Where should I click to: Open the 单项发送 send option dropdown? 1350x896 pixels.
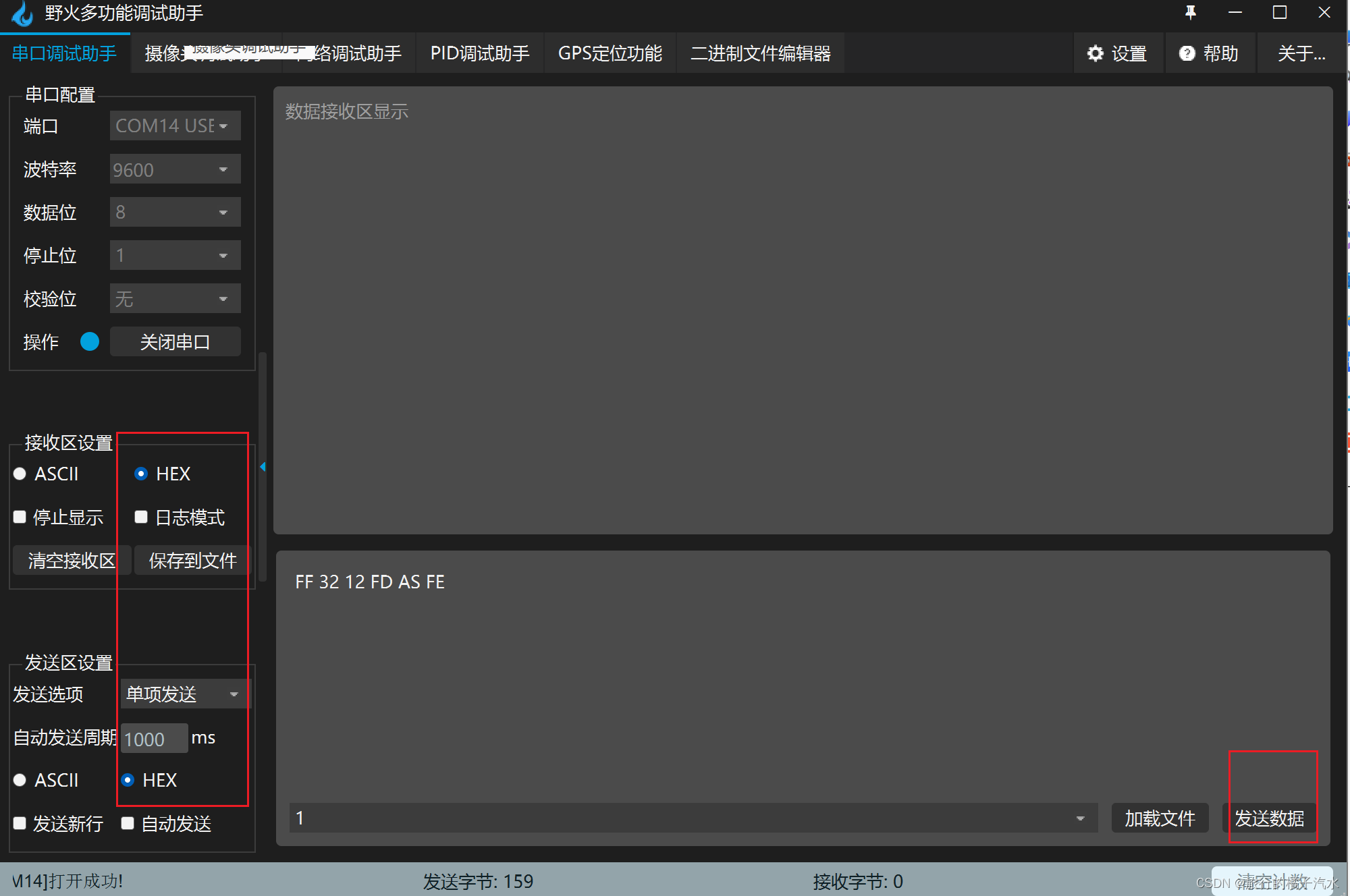point(184,694)
